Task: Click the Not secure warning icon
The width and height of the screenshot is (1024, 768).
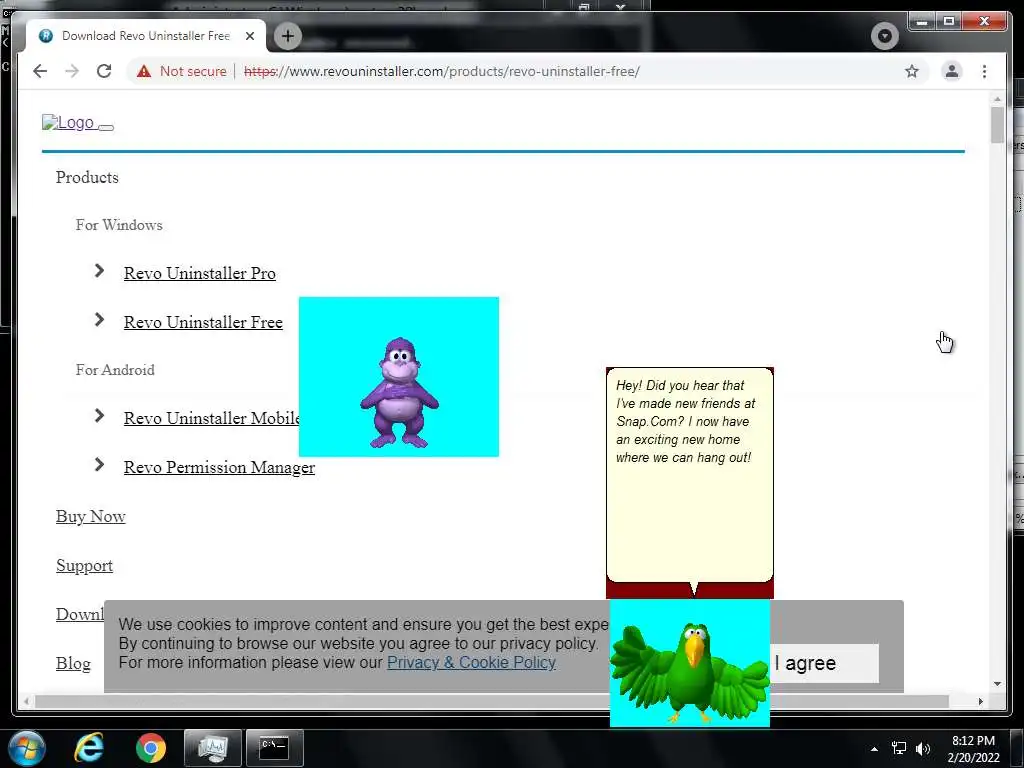Action: tap(144, 71)
